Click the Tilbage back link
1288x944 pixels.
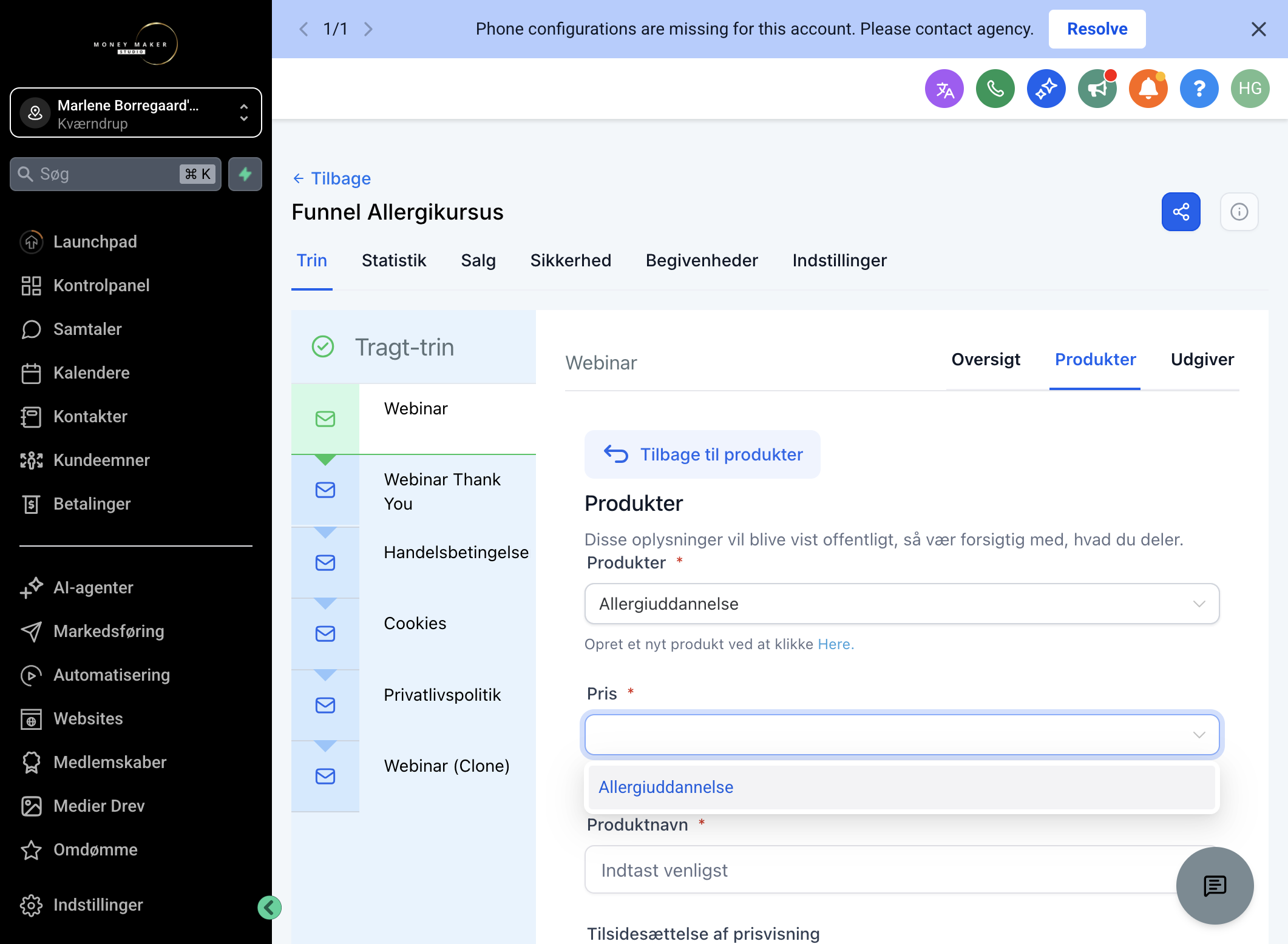(x=332, y=178)
